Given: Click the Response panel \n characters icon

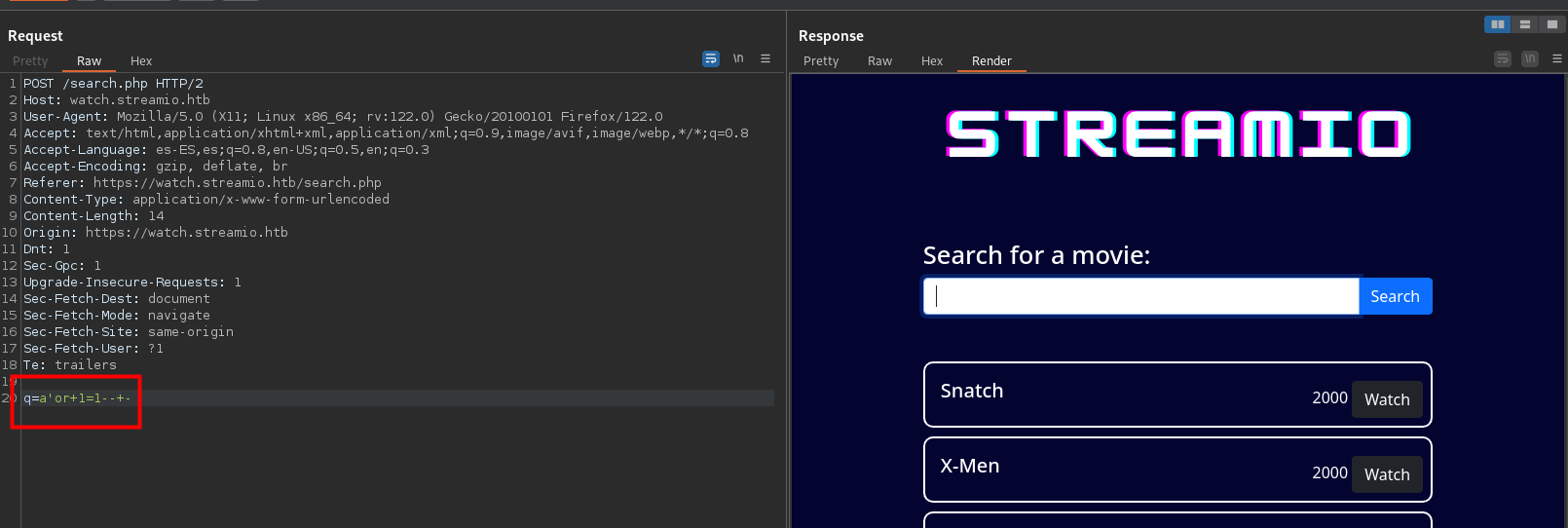Looking at the screenshot, I should tap(1530, 59).
